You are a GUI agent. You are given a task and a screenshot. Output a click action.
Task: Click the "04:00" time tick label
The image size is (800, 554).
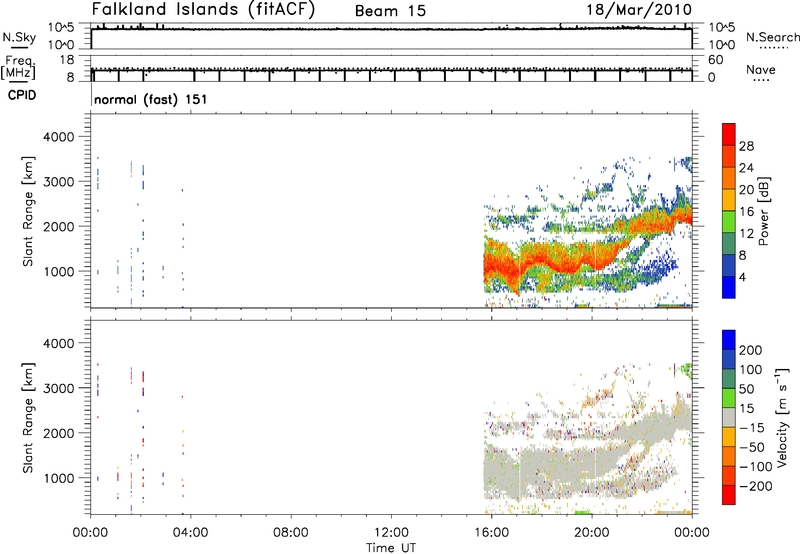click(x=190, y=533)
